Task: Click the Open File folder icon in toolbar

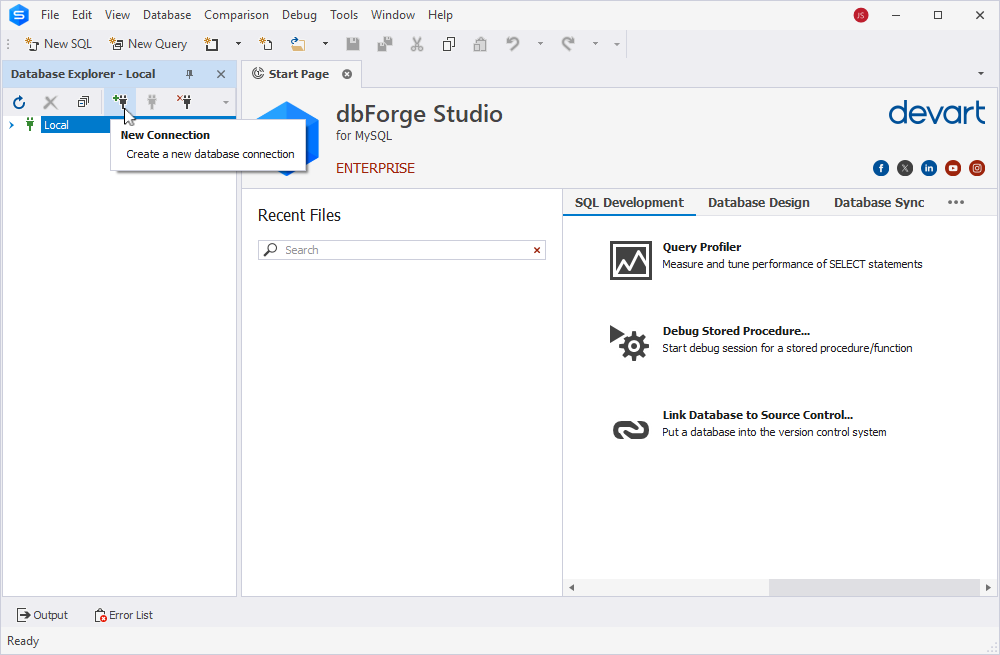Action: tap(298, 44)
